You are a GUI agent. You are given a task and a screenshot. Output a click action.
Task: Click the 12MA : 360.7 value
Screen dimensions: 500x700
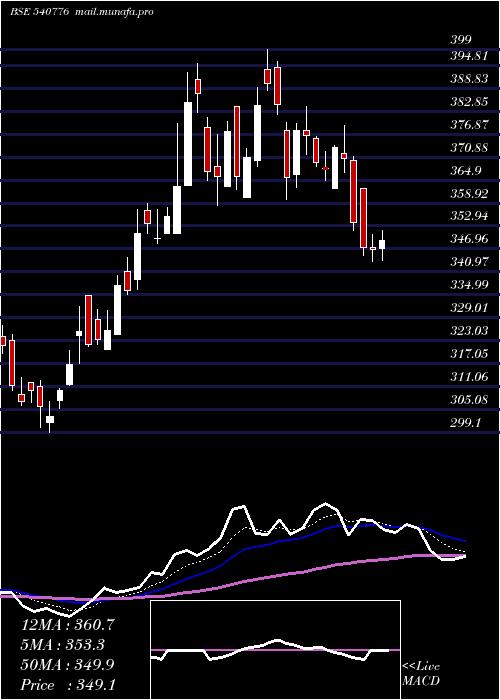[68, 625]
